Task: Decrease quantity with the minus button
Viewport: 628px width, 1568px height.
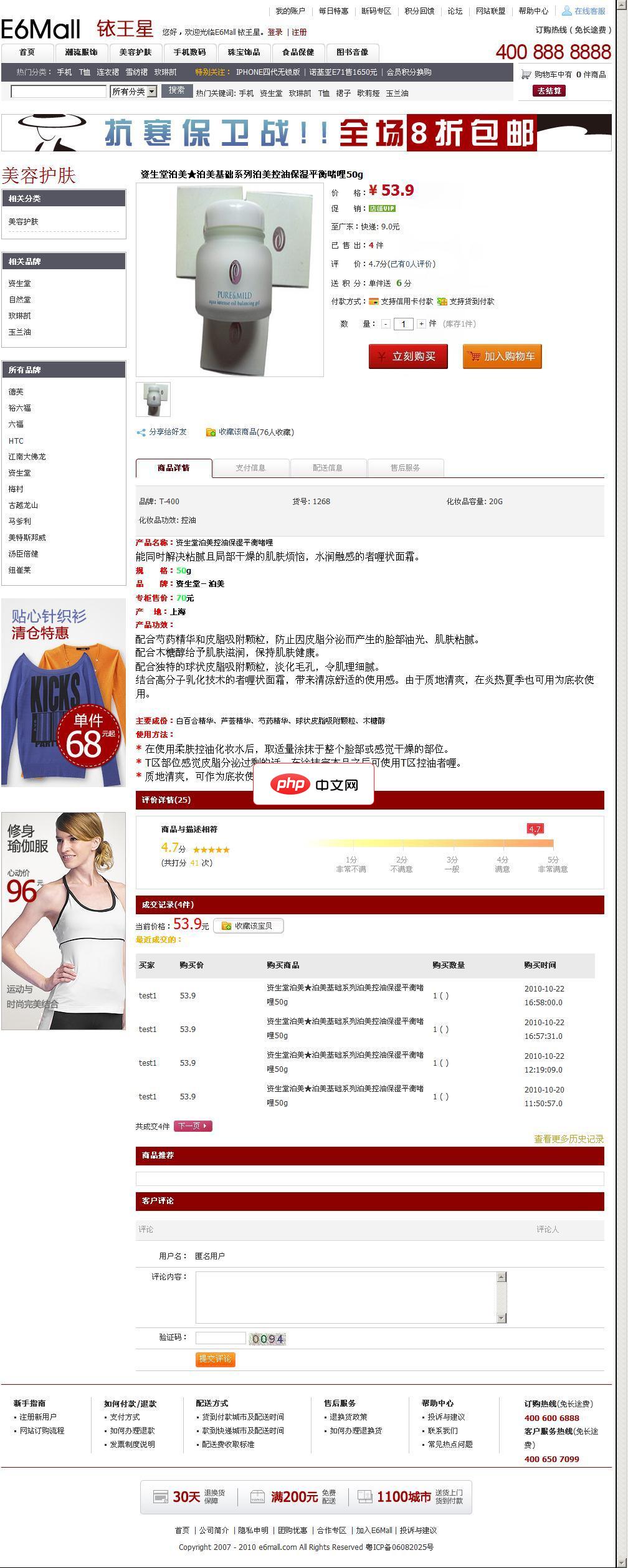Action: [x=386, y=324]
